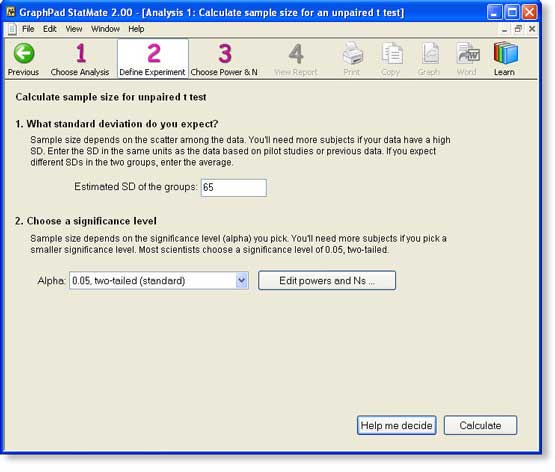Focus the Estimated SD input field
The height and width of the screenshot is (472, 555).
click(234, 188)
